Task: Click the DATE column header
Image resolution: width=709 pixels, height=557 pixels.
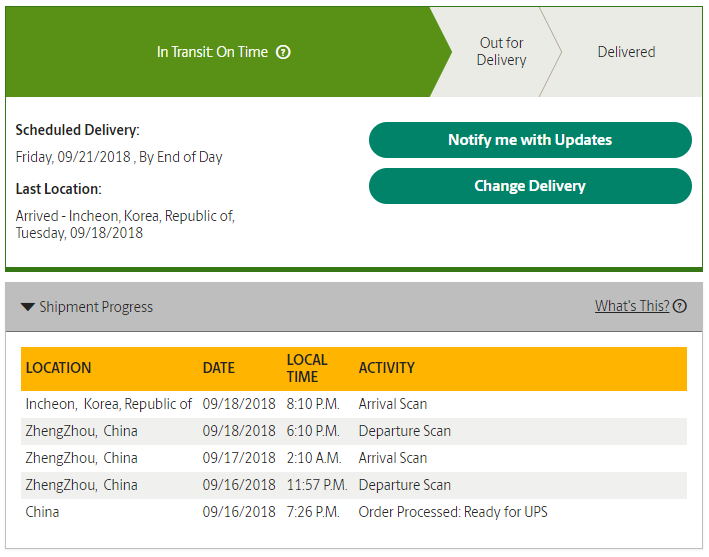Action: pyautogui.click(x=218, y=368)
